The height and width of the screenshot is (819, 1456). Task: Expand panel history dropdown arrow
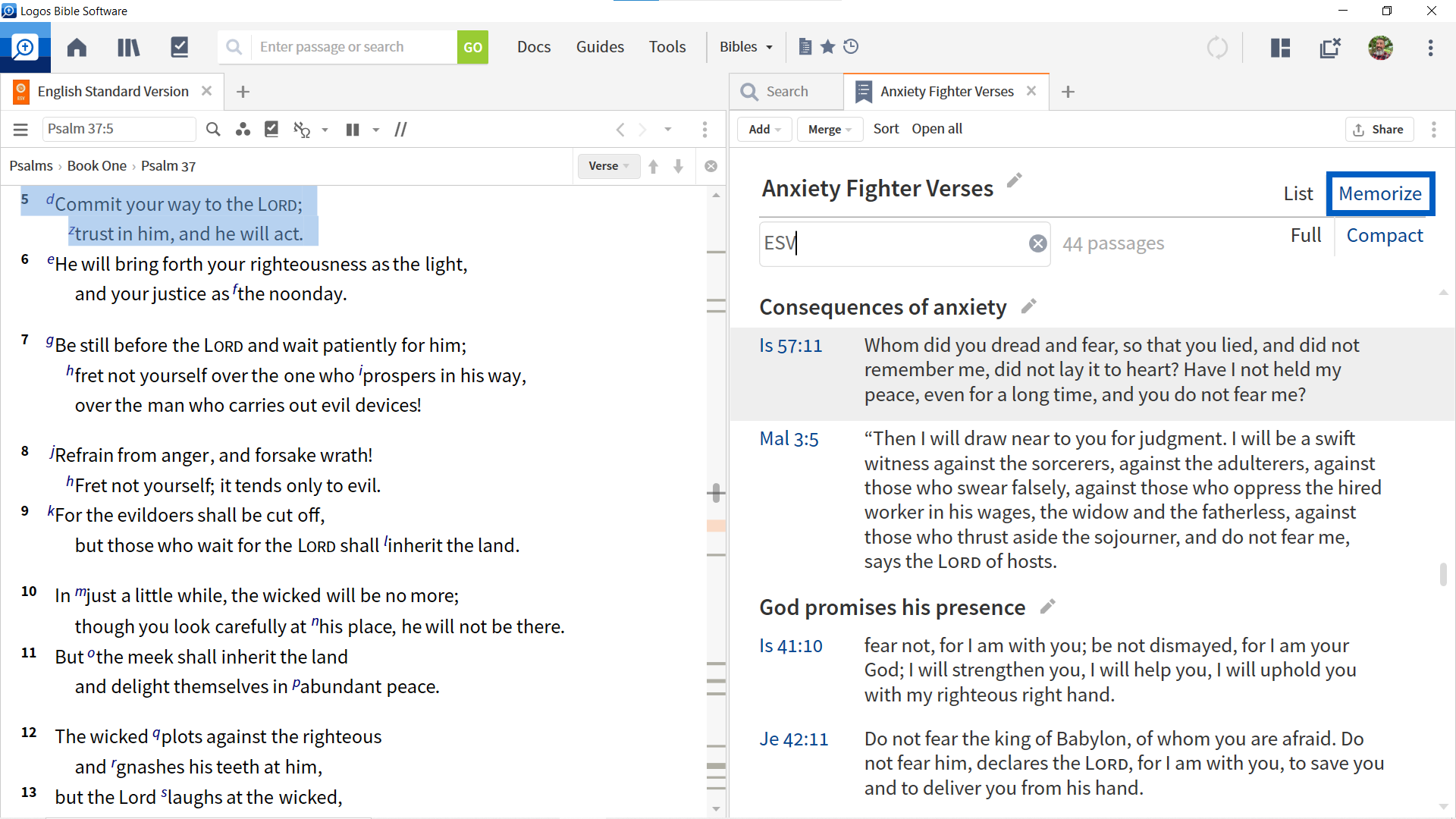[668, 130]
